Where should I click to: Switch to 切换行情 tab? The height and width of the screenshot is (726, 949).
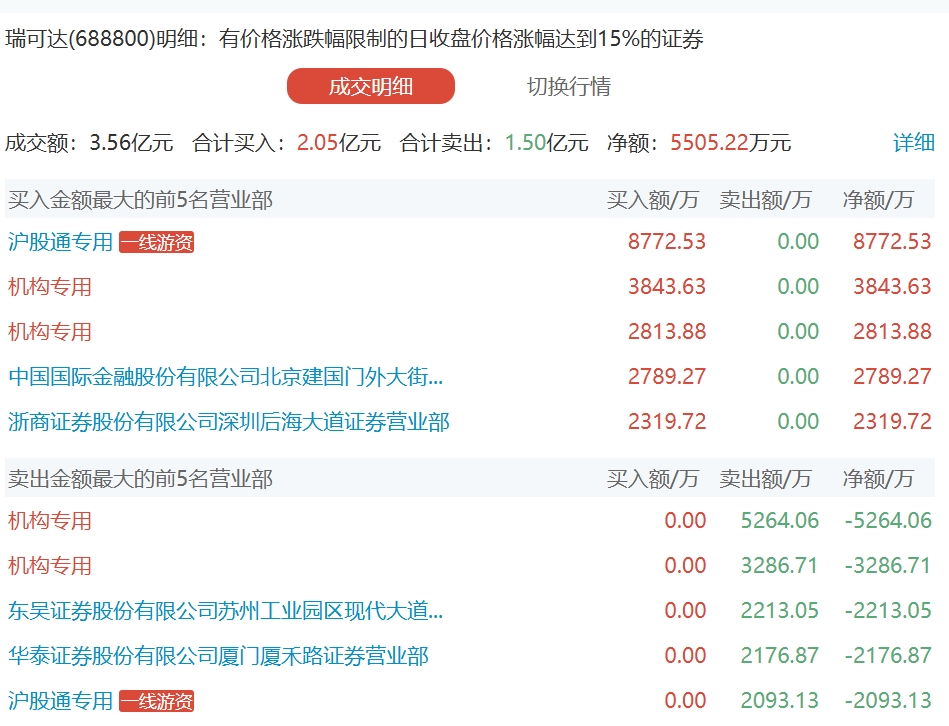point(569,86)
